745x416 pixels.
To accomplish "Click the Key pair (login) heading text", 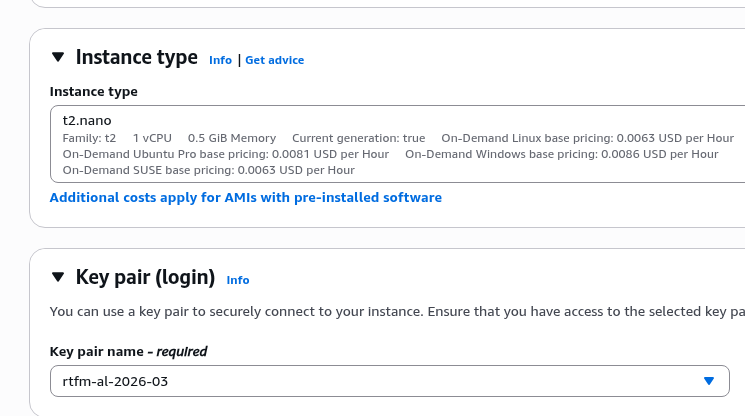I will [145, 277].
